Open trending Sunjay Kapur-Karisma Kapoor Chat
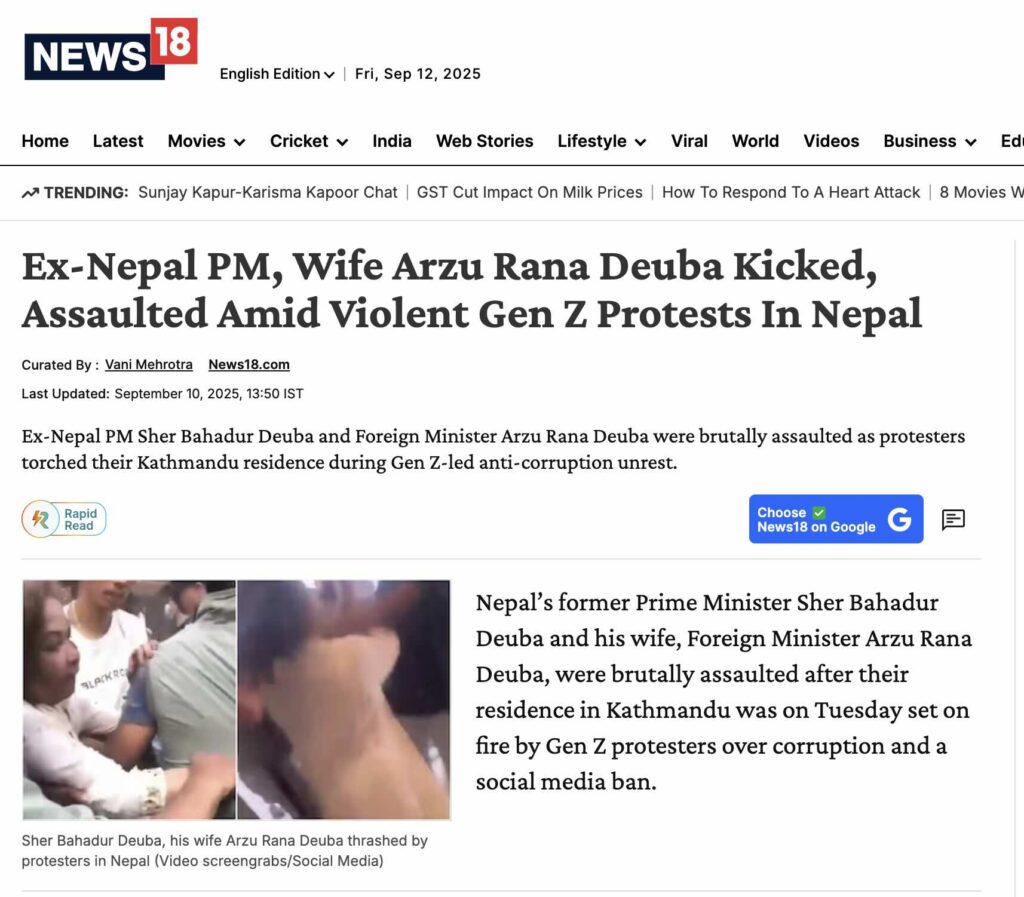1024x897 pixels. tap(268, 193)
